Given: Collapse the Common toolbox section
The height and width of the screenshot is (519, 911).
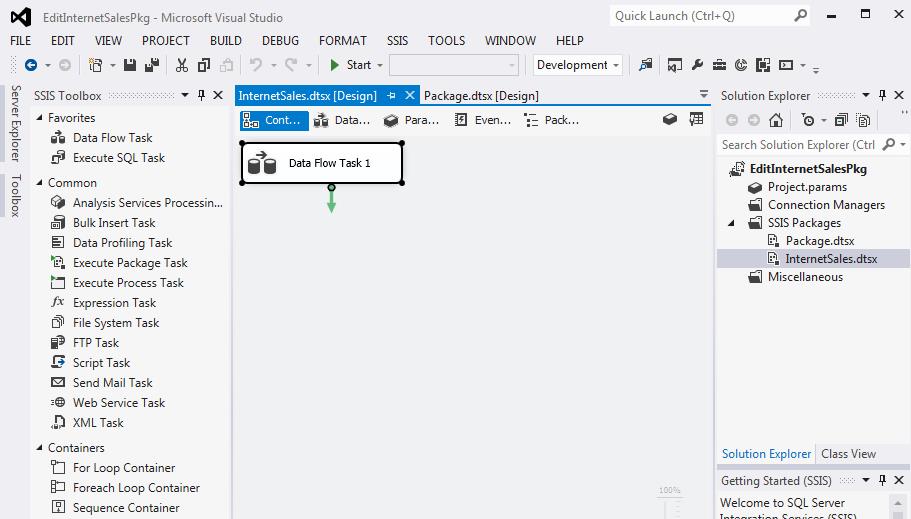Looking at the screenshot, I should pyautogui.click(x=39, y=183).
